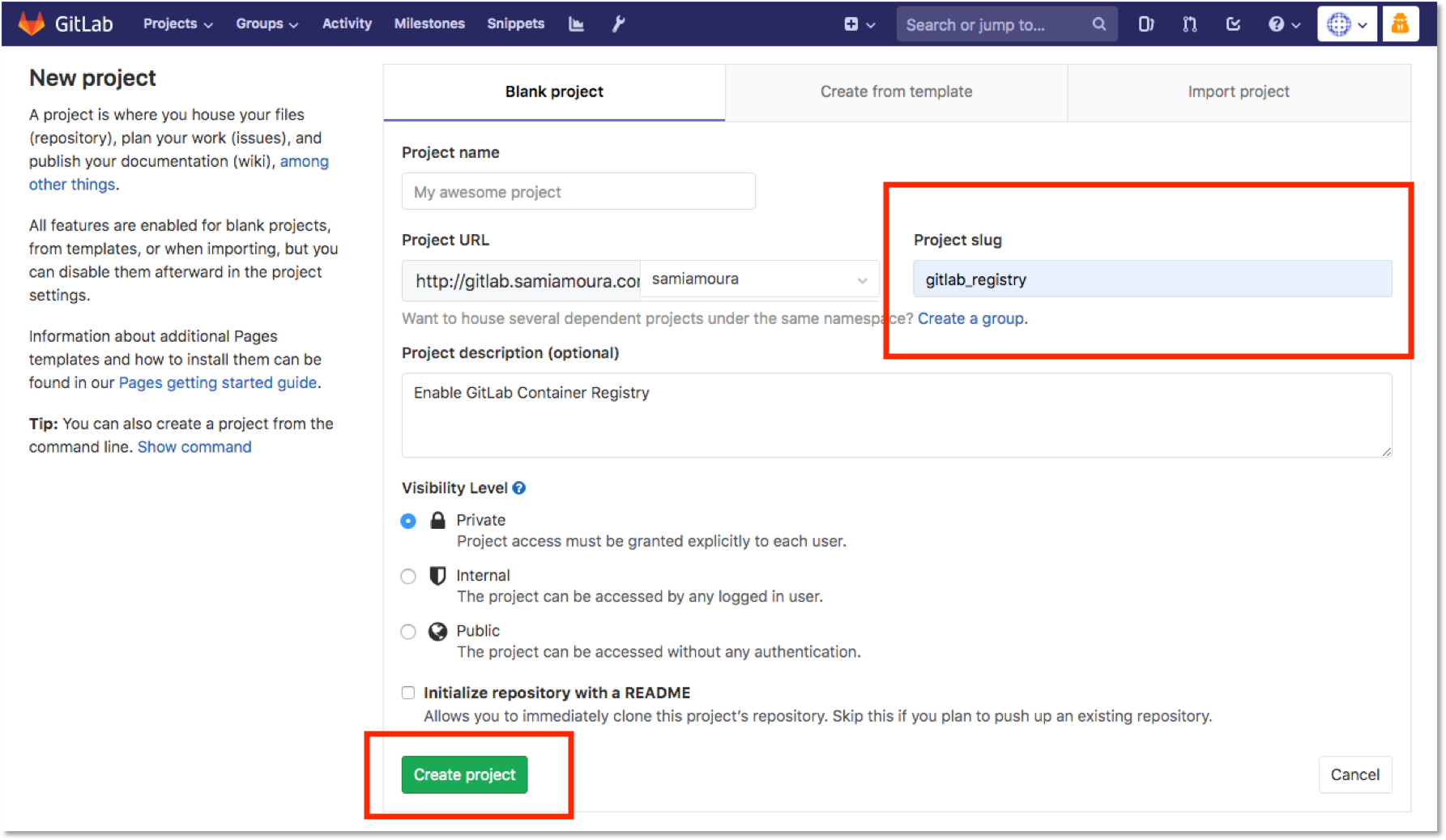
Task: Open the samiamoura namespace dropdown
Action: [x=758, y=279]
